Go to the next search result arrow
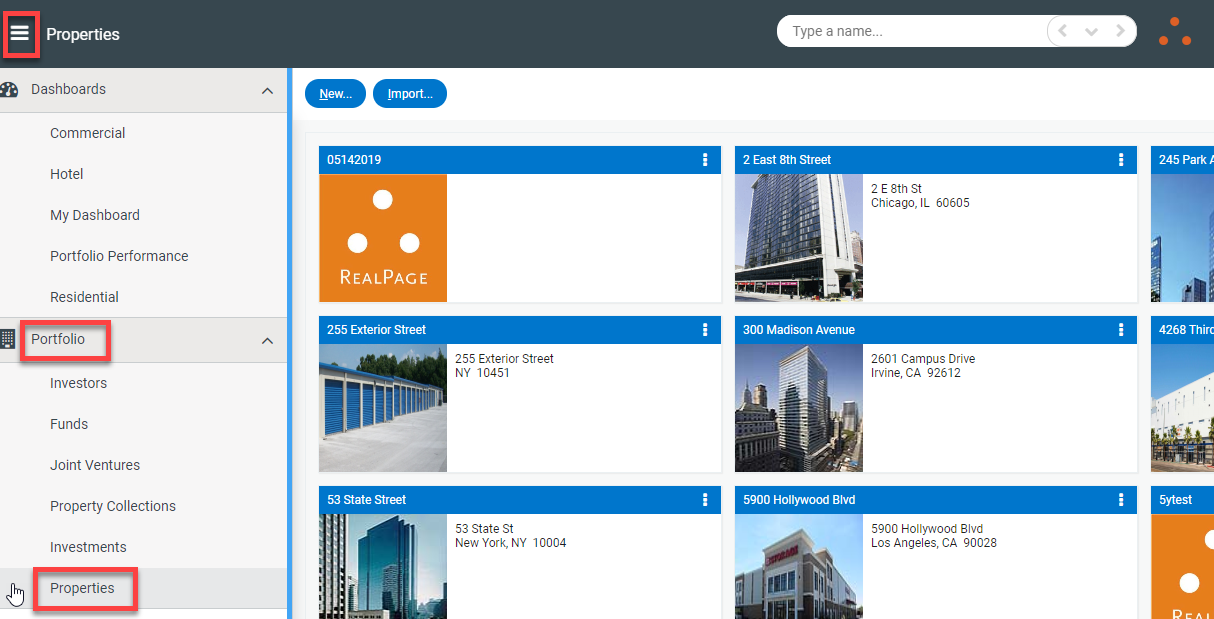The width and height of the screenshot is (1214, 619). tap(1121, 31)
